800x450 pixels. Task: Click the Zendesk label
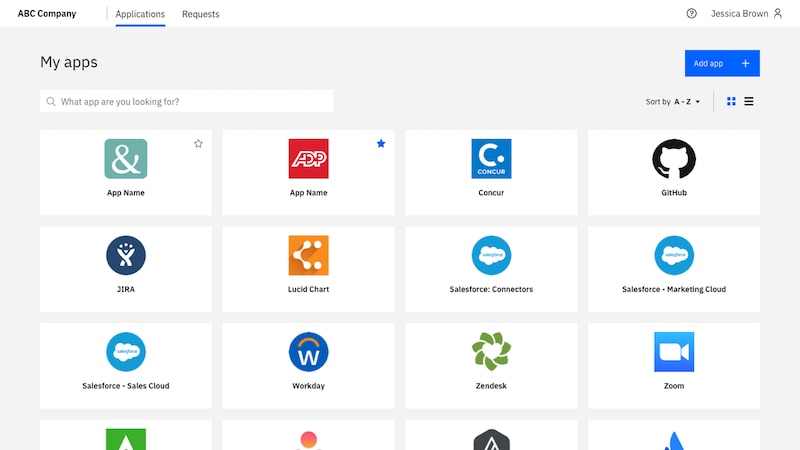pos(491,386)
